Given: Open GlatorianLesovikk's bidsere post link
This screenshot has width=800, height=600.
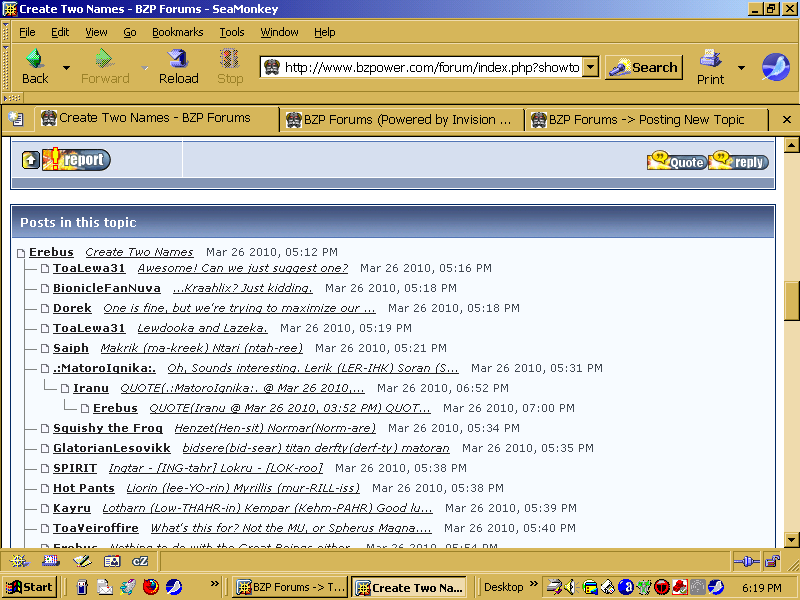Looking at the screenshot, I should tap(316, 448).
